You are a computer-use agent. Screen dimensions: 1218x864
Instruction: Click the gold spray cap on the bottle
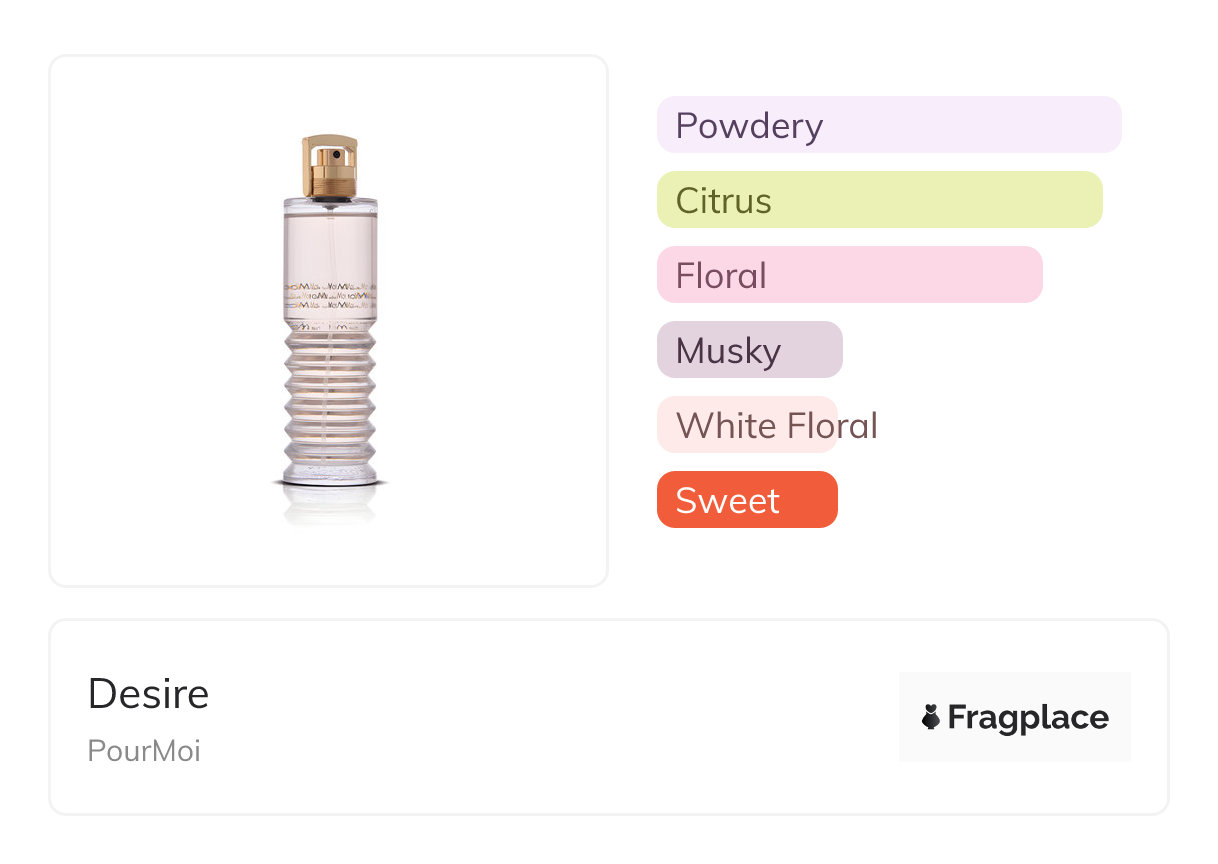pos(330,166)
